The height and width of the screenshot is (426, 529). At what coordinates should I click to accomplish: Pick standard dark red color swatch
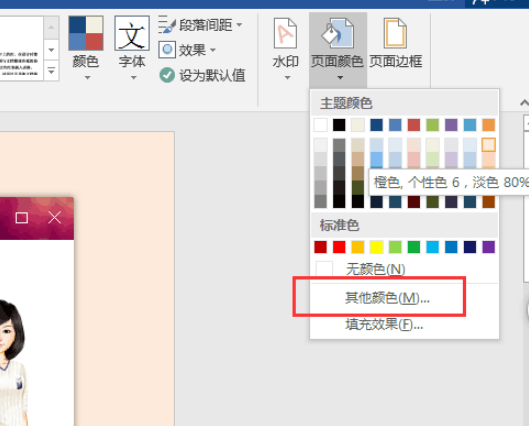click(321, 247)
